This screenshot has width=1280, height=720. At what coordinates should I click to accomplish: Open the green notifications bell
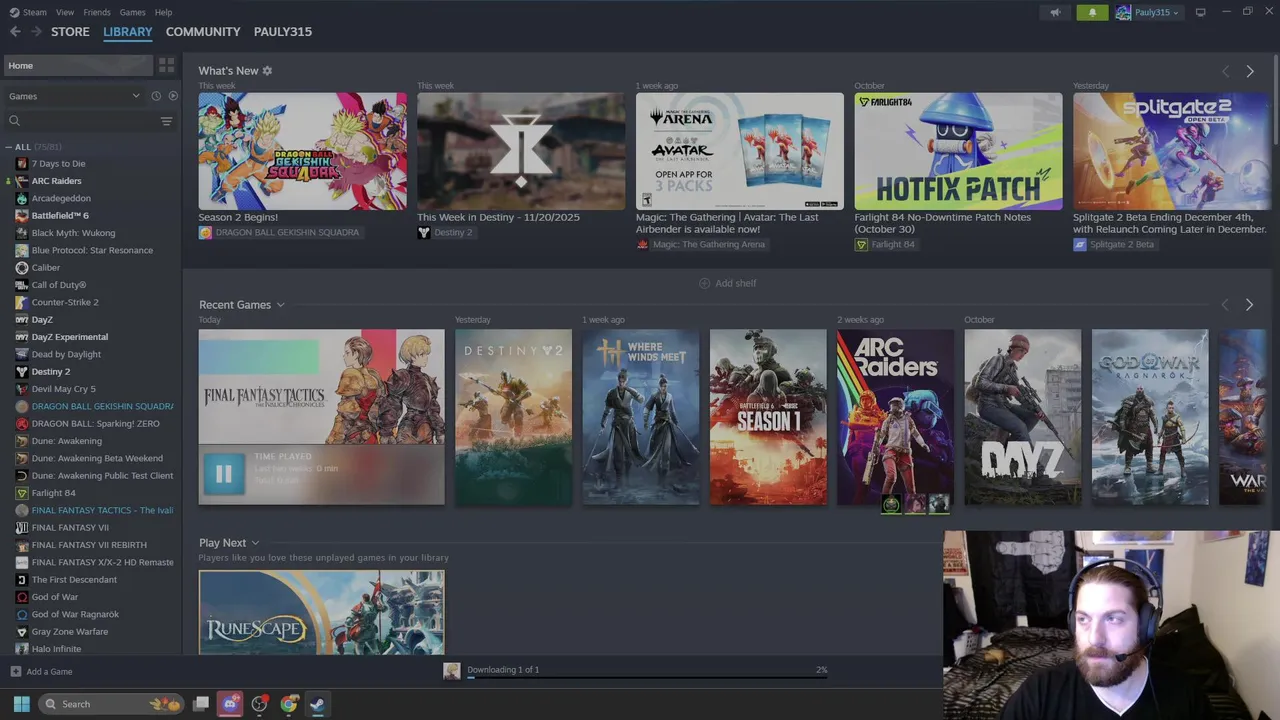[x=1092, y=12]
